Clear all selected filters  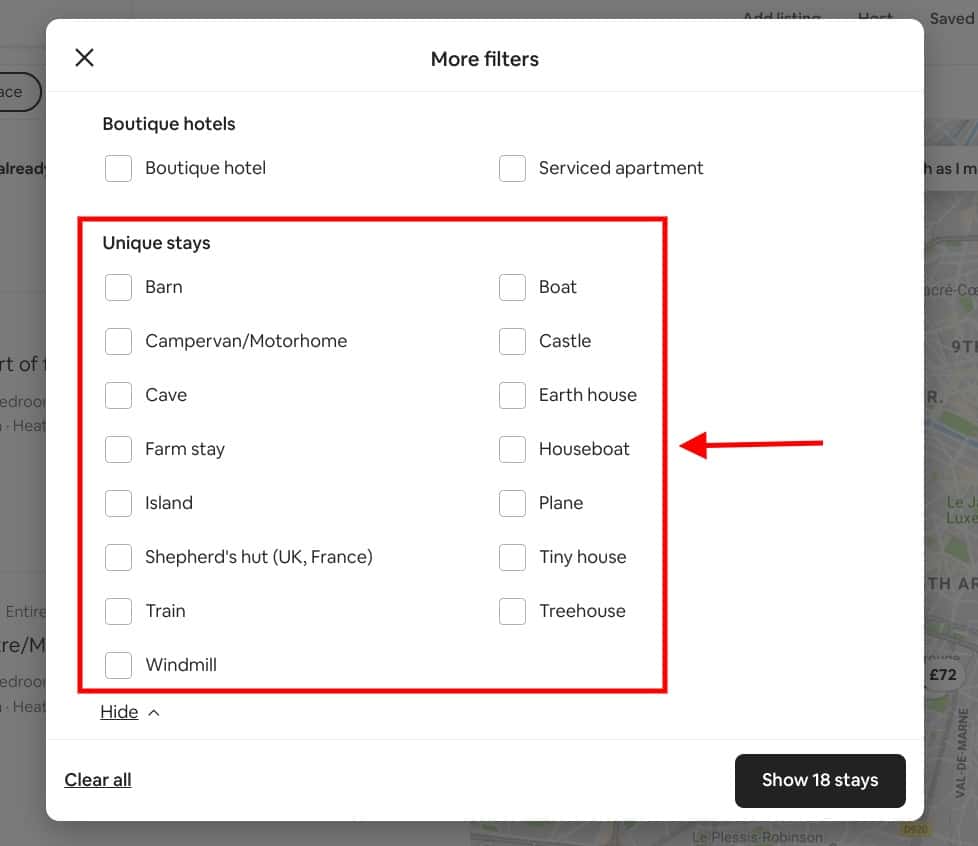tap(97, 780)
